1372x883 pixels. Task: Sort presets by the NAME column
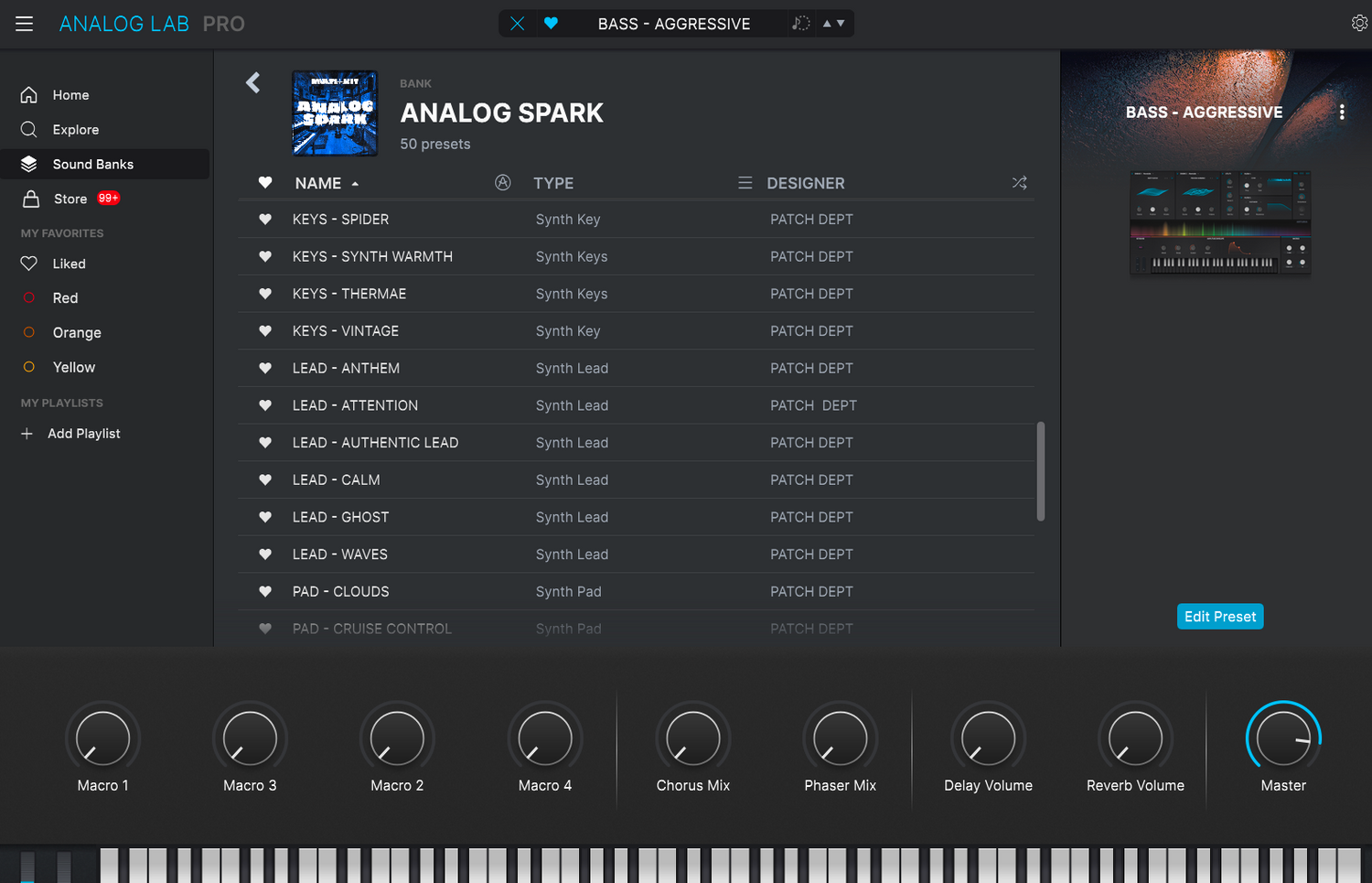tap(318, 183)
